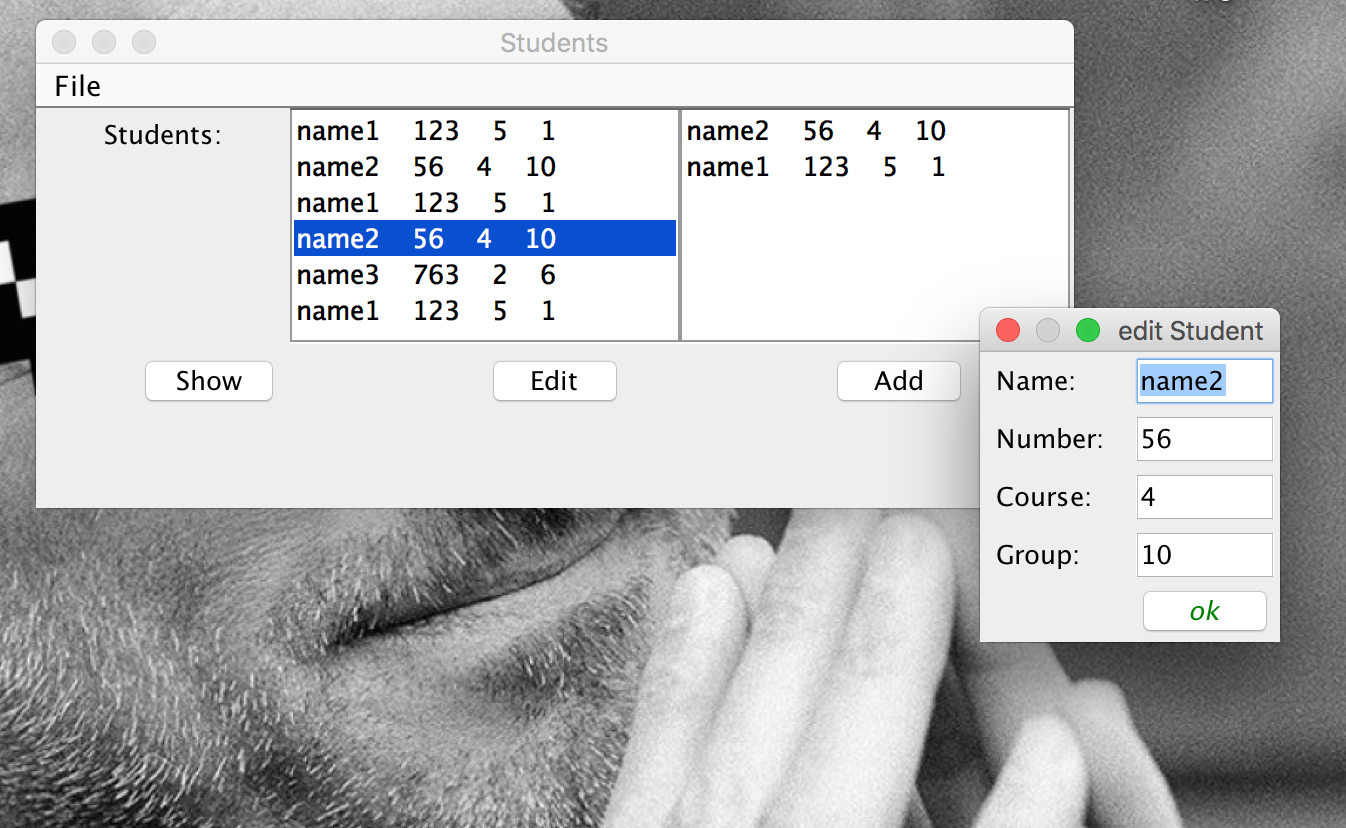Click the Group: label in edit dialog
Screen dimensions: 1346x828
[x=1039, y=555]
